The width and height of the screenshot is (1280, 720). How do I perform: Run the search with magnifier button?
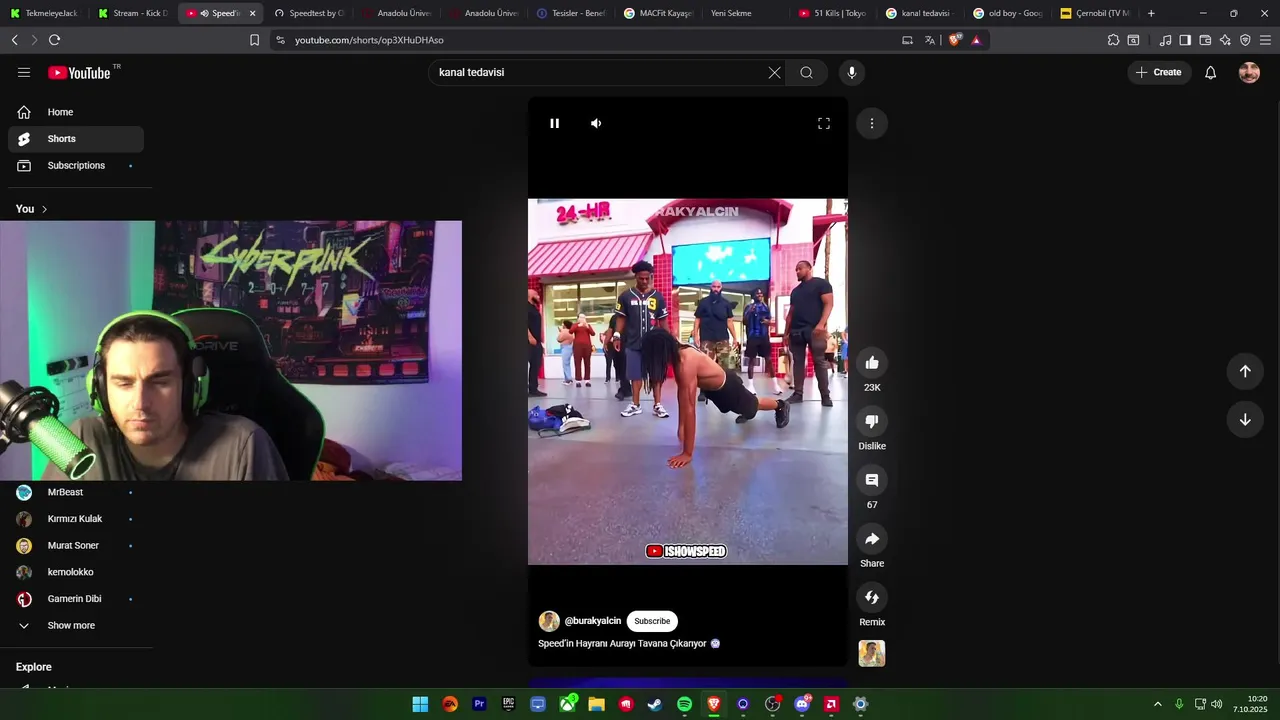[806, 72]
